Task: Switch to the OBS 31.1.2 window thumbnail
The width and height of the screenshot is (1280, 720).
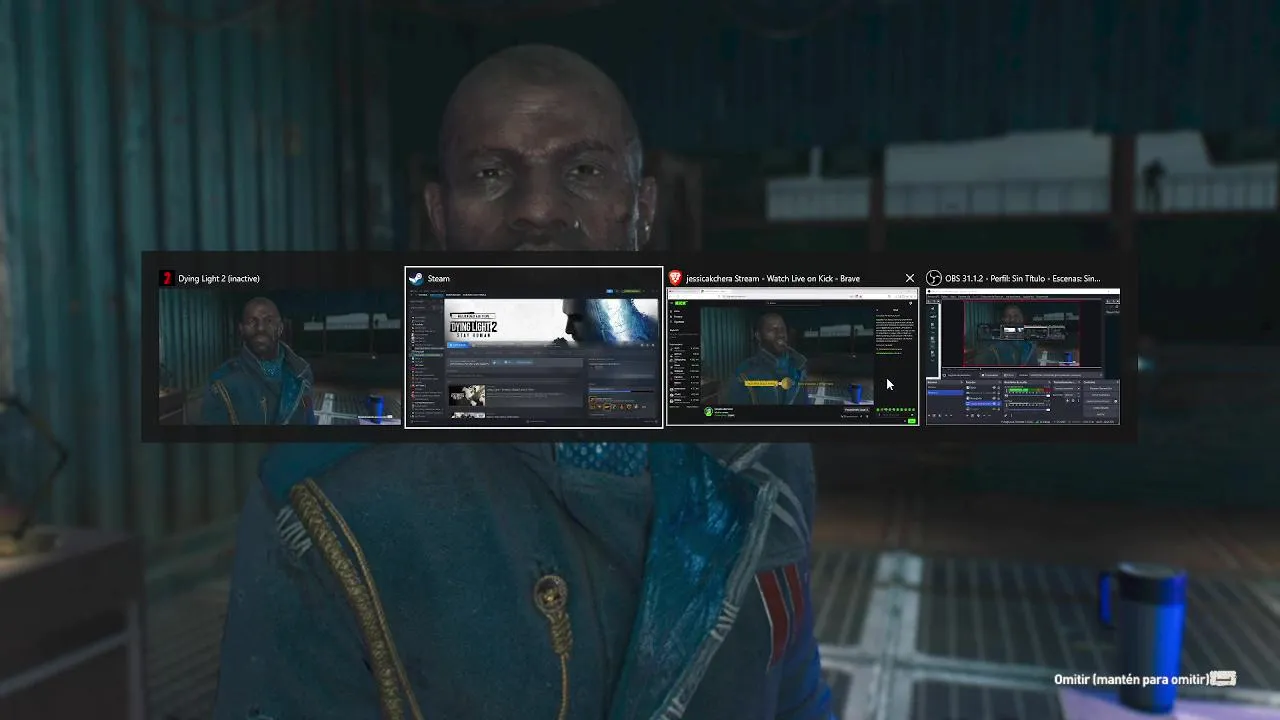Action: point(1023,356)
